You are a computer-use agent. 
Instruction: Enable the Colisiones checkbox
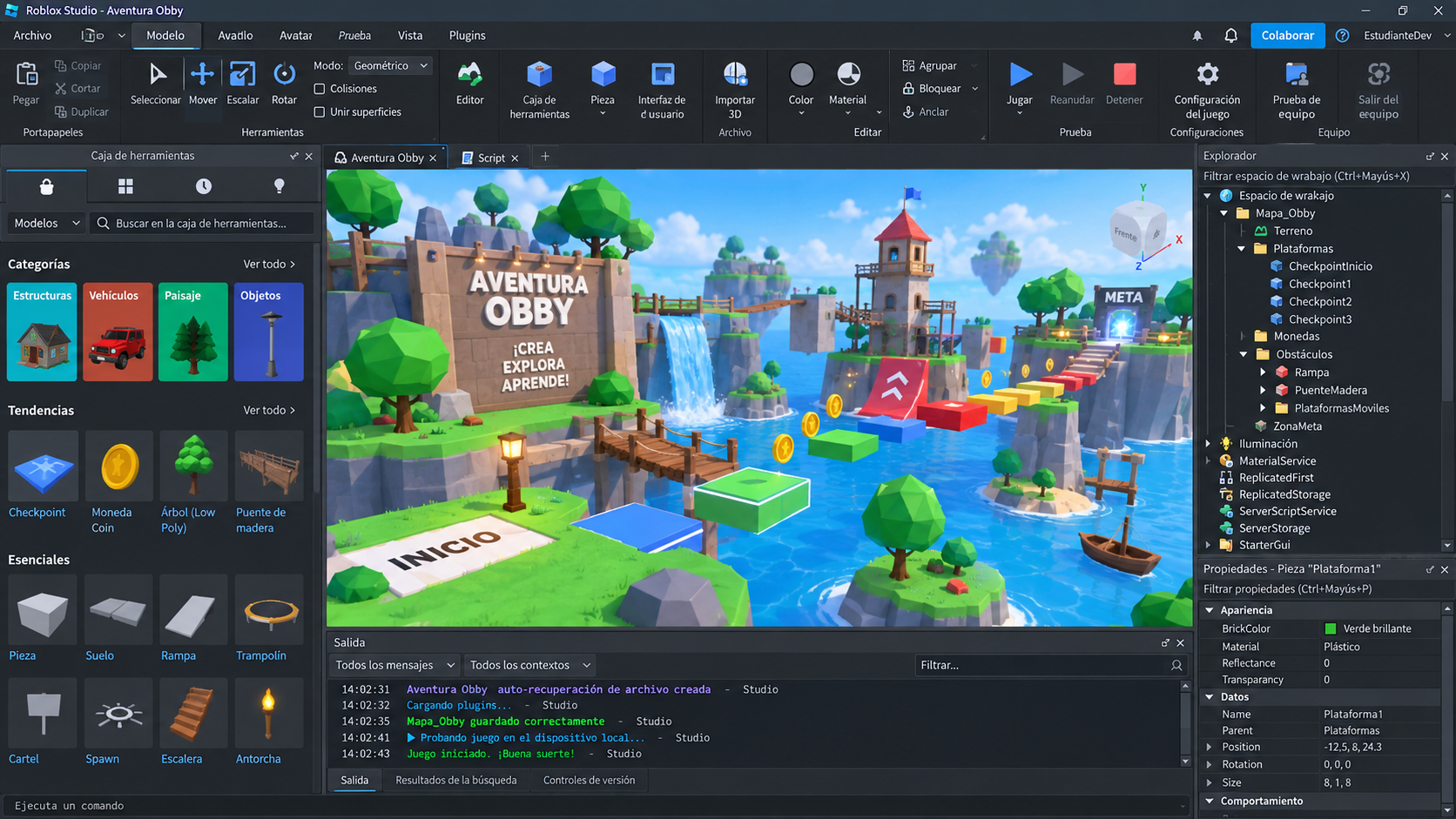[320, 89]
